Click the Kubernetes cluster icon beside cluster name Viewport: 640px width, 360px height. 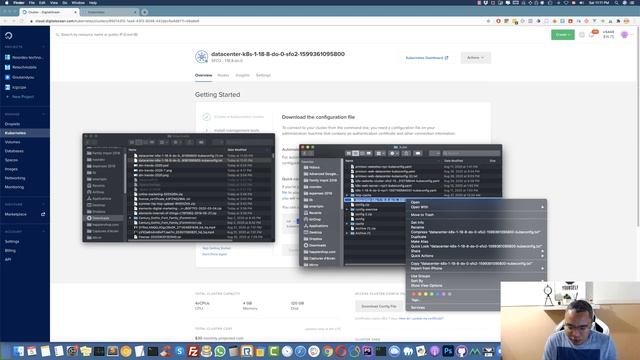tap(201, 57)
